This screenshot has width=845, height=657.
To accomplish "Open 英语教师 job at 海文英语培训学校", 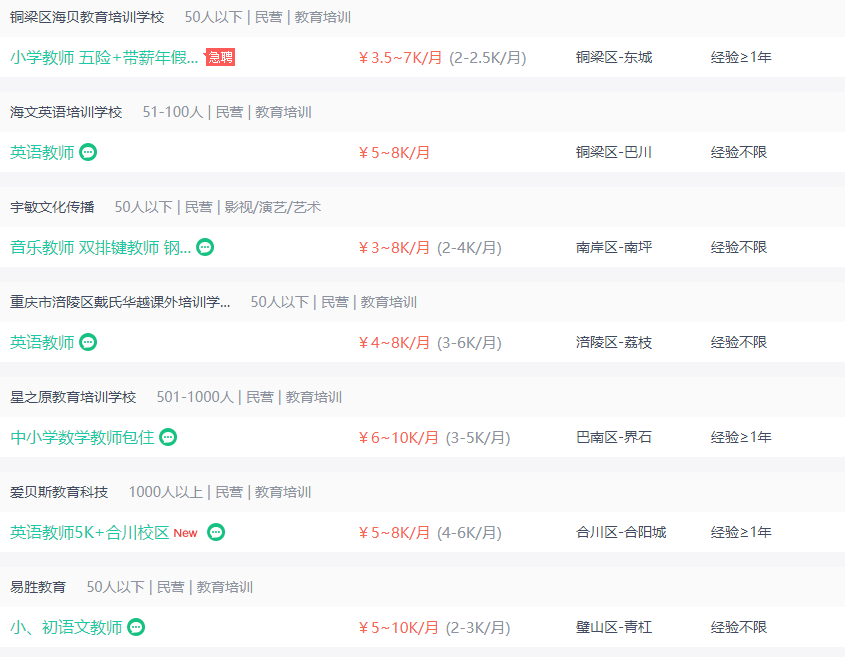I will (x=42, y=153).
